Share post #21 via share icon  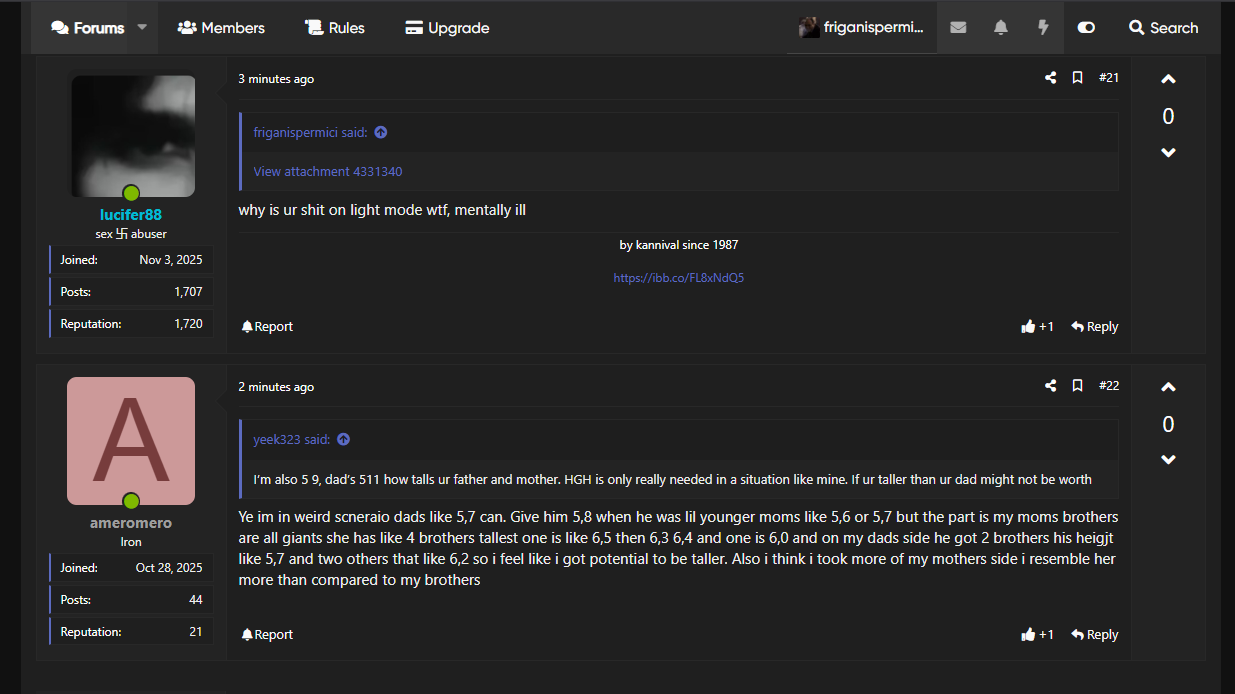coord(1051,78)
